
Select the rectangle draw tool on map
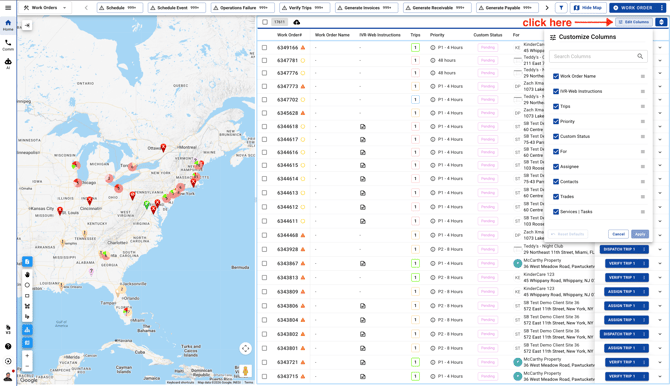coord(27,296)
